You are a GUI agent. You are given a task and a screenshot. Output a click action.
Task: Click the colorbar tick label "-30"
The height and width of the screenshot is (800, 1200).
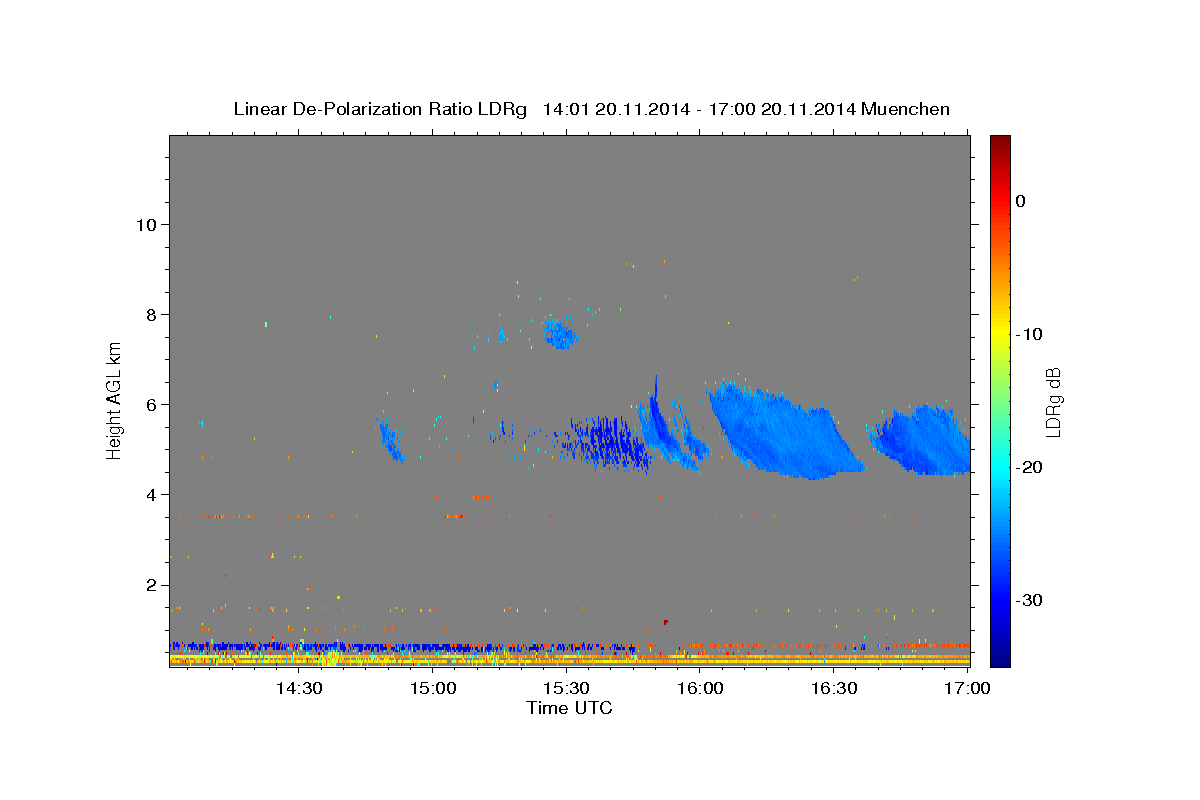pos(1030,600)
